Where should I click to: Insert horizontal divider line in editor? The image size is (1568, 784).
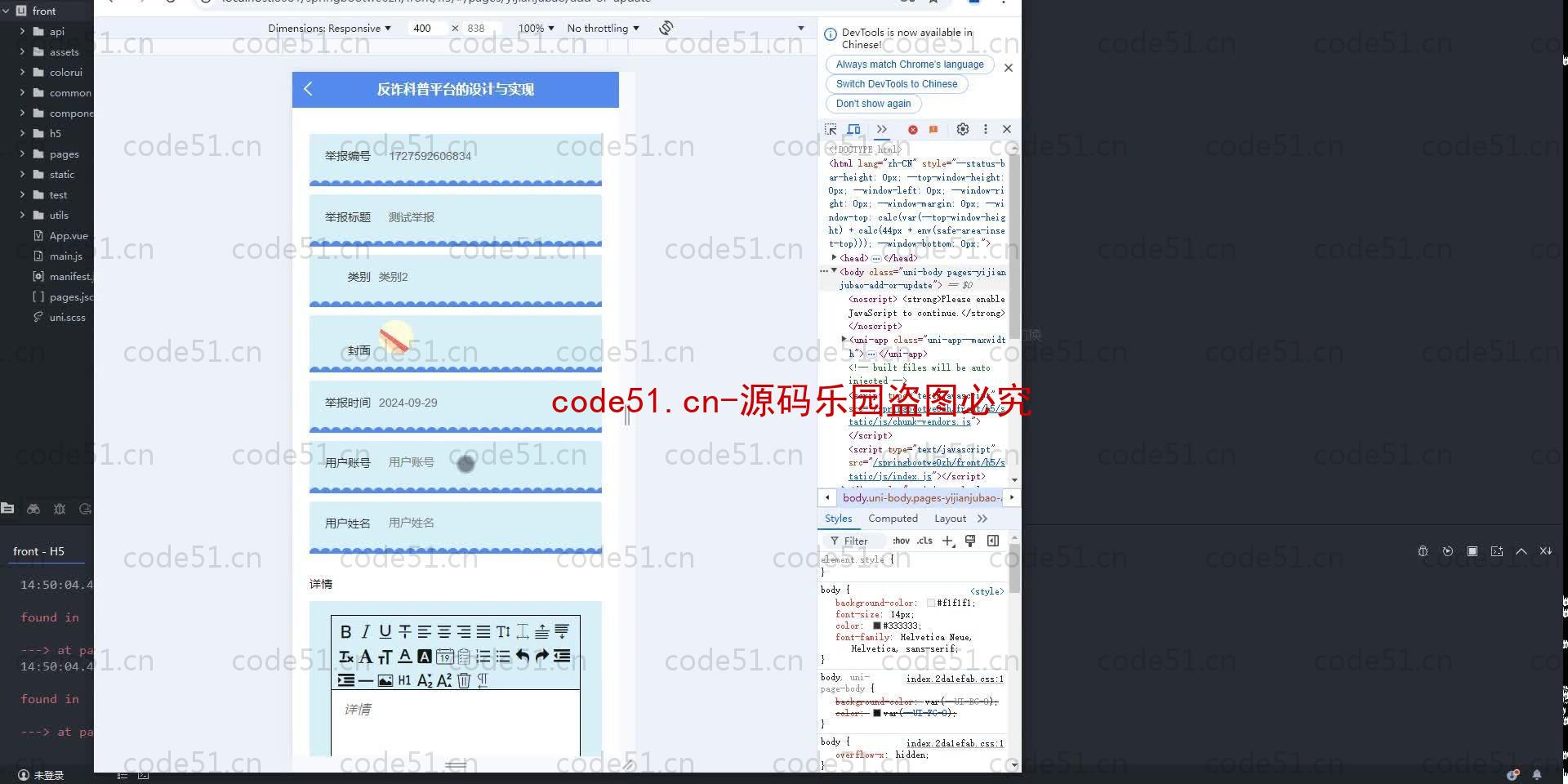click(x=366, y=680)
